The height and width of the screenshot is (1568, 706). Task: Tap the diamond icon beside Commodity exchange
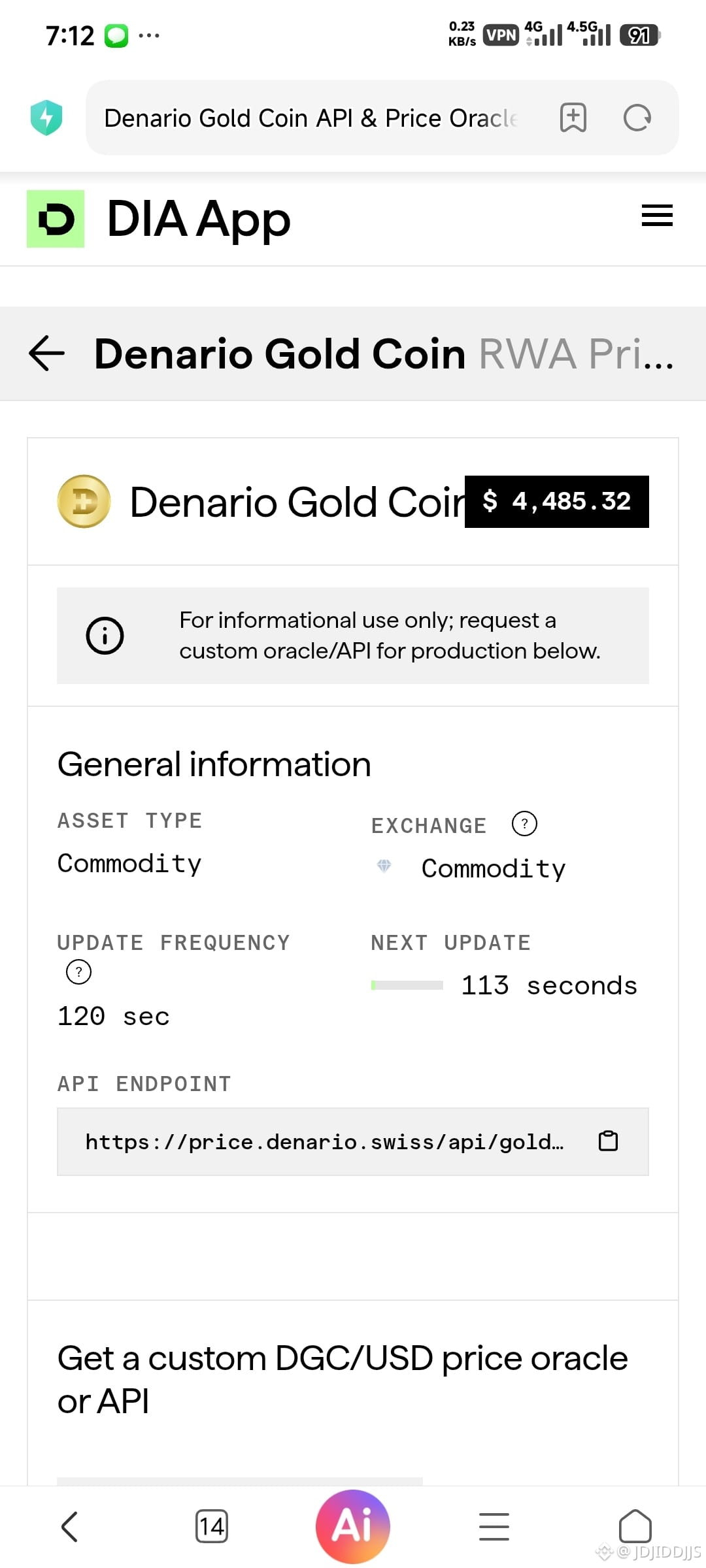384,866
